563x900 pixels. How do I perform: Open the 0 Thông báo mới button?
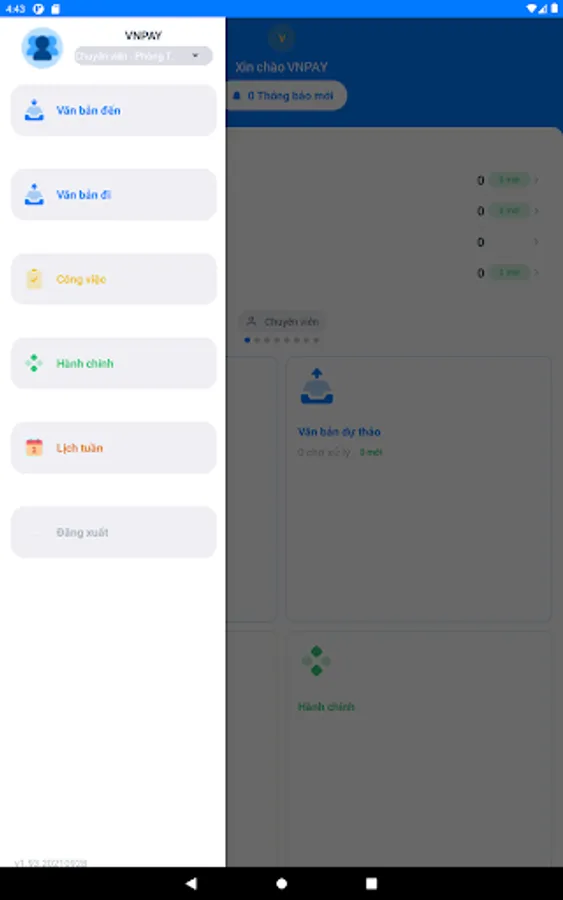[x=286, y=95]
